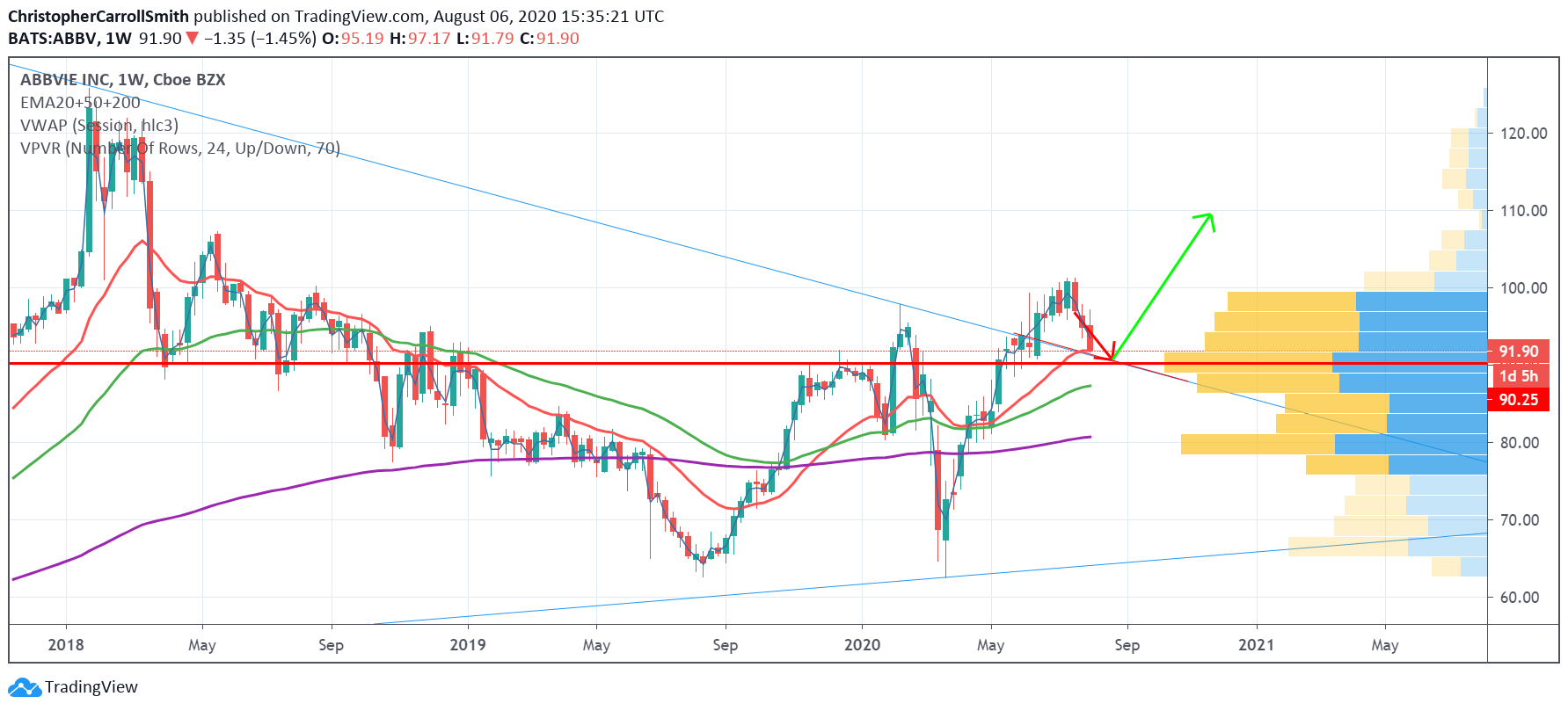The image size is (1568, 711).
Task: Click the May label after 2021
Action: pos(1385,646)
